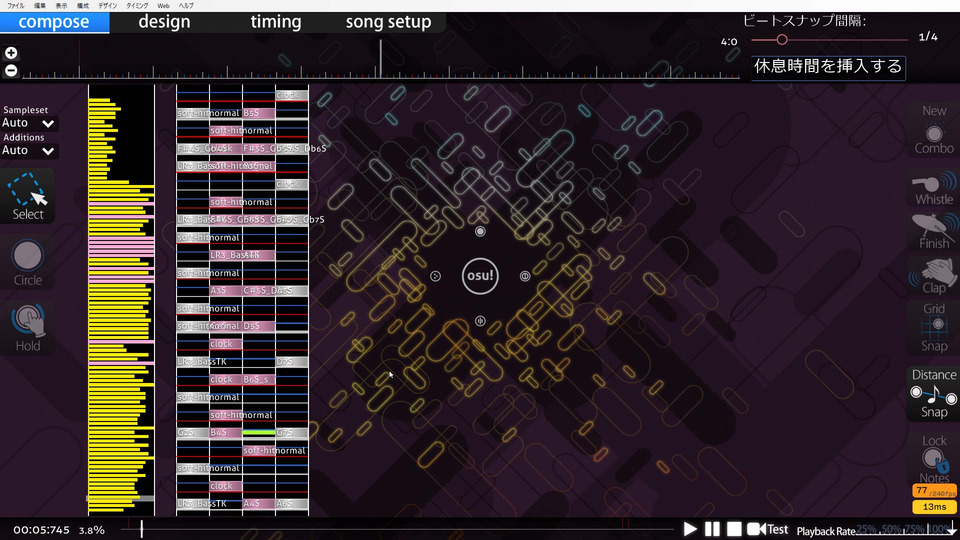Select the G7S note block

(291, 433)
